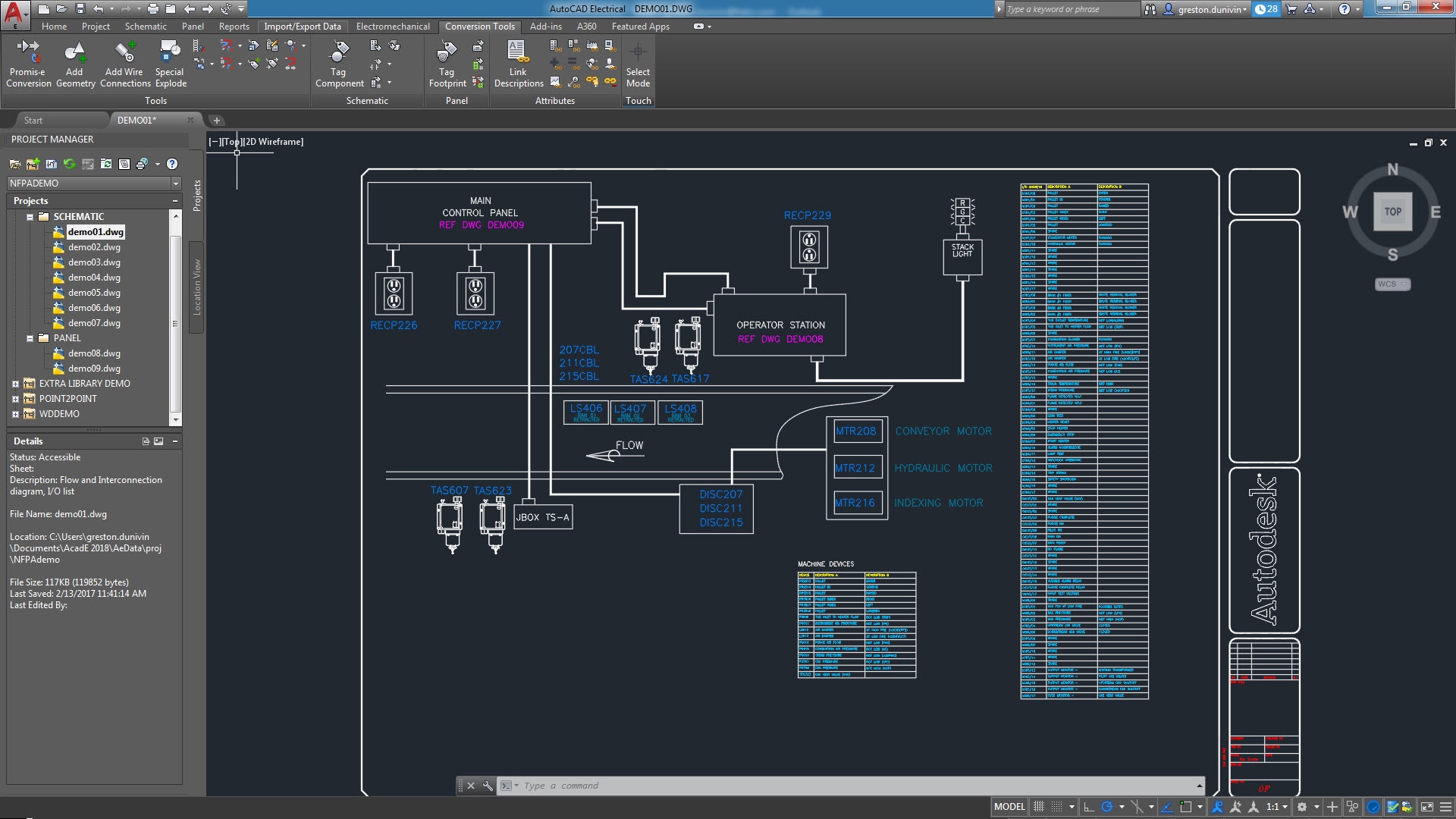Select demo05.dwg in project tree
The height and width of the screenshot is (819, 1456).
(94, 292)
